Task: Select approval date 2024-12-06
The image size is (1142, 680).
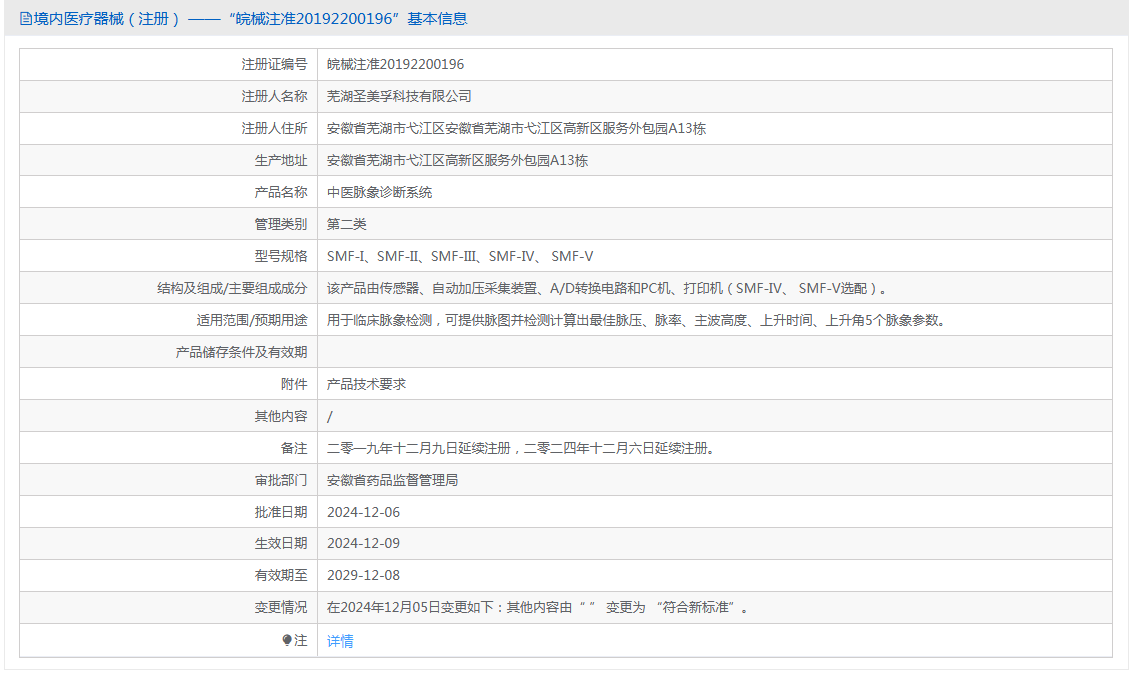Action: tap(363, 513)
